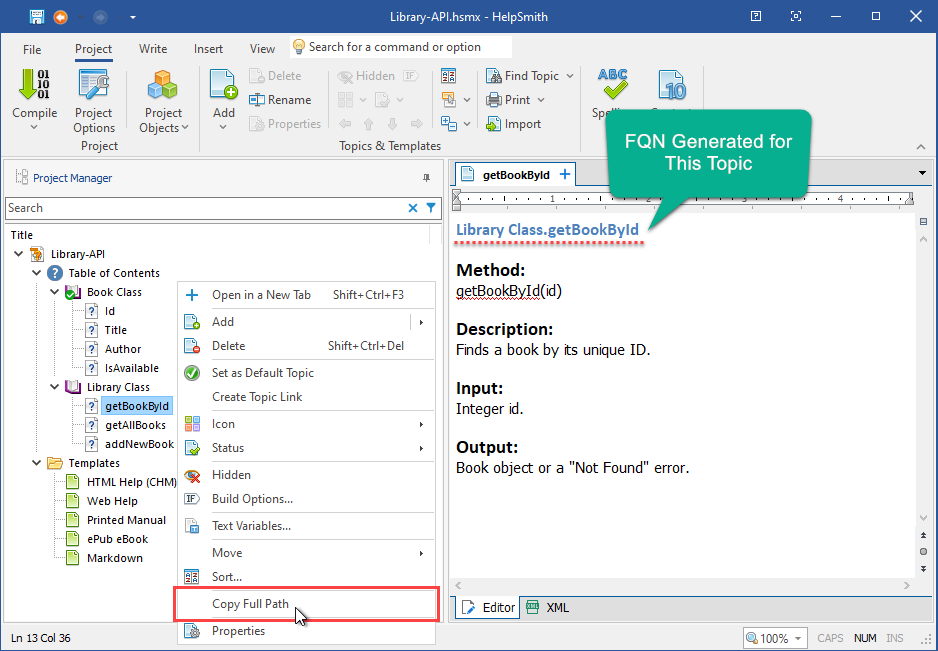Open the Icon submenu in the context menu
The height and width of the screenshot is (651, 938).
click(306, 424)
